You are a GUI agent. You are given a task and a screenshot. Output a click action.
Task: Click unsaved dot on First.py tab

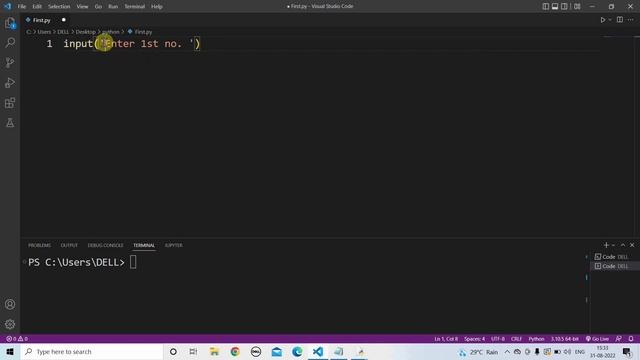point(64,20)
